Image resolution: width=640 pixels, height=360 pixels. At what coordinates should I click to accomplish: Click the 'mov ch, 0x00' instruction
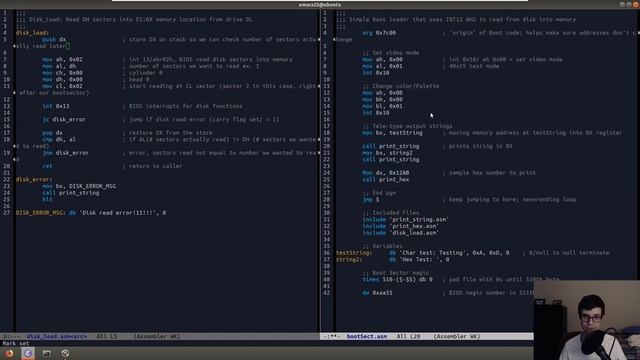point(62,73)
